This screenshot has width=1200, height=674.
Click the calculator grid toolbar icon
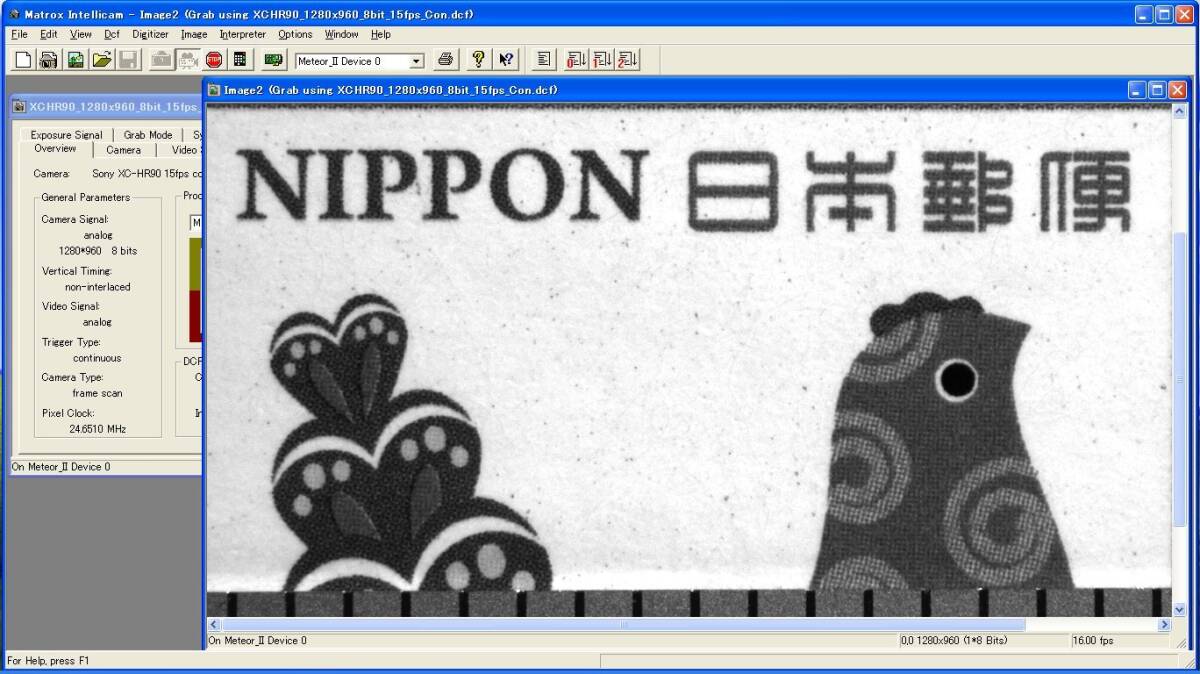(239, 60)
